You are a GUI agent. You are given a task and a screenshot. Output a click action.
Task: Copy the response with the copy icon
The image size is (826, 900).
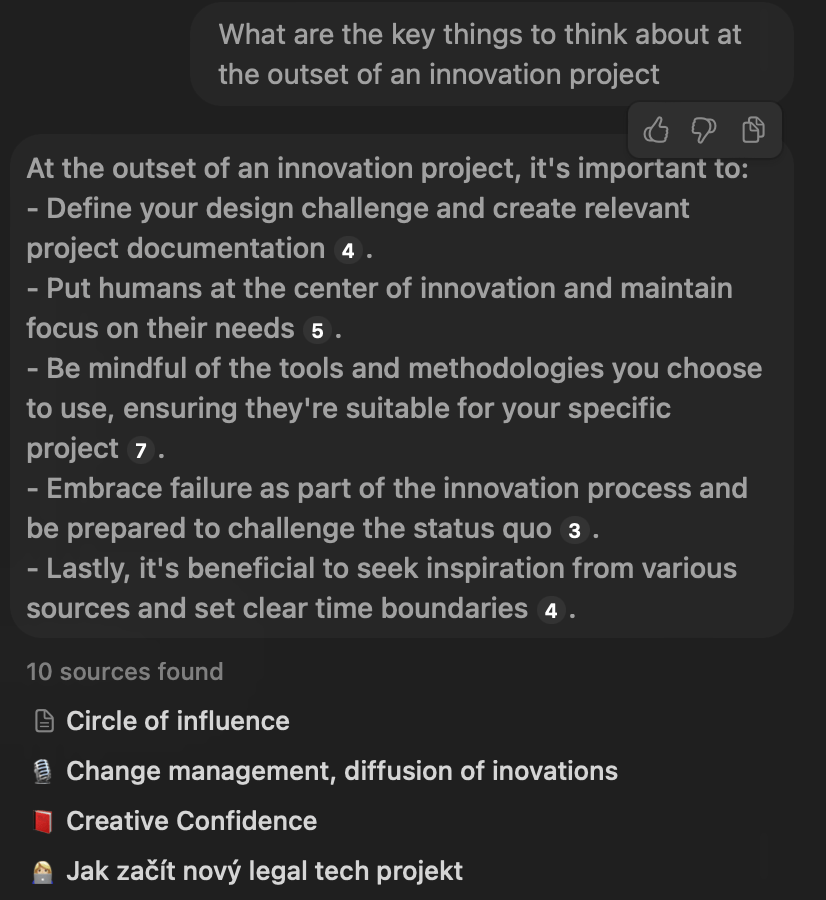click(754, 129)
